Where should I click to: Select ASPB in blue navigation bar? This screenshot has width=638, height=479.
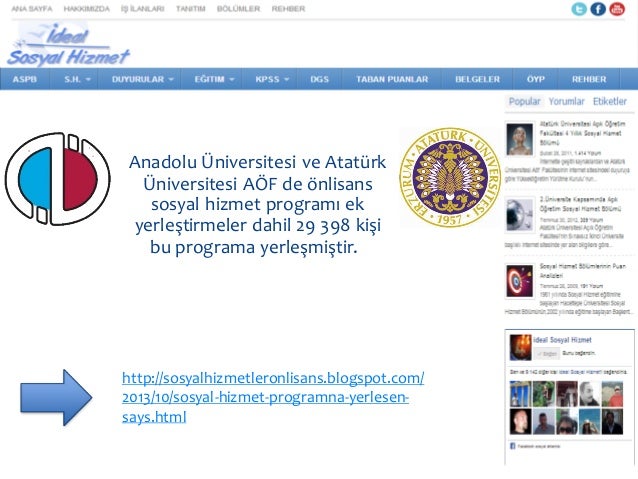pyautogui.click(x=25, y=79)
